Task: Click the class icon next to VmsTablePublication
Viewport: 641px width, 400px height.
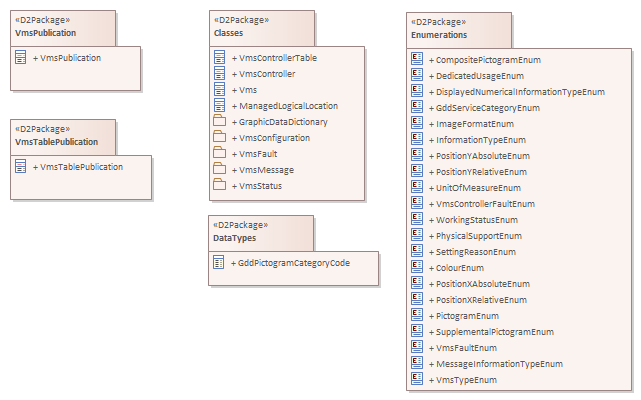Action: 20,166
